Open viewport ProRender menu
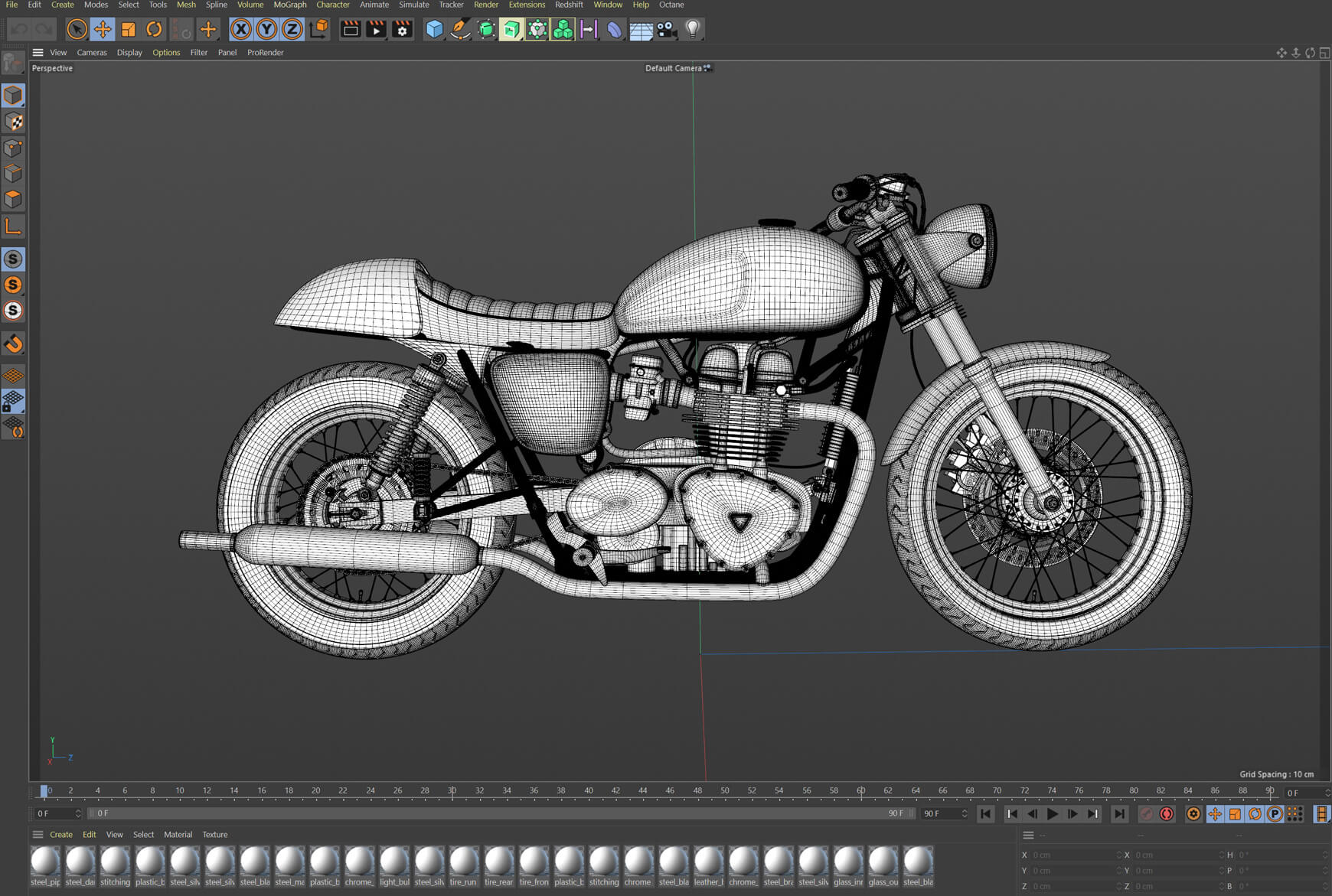 tap(265, 52)
